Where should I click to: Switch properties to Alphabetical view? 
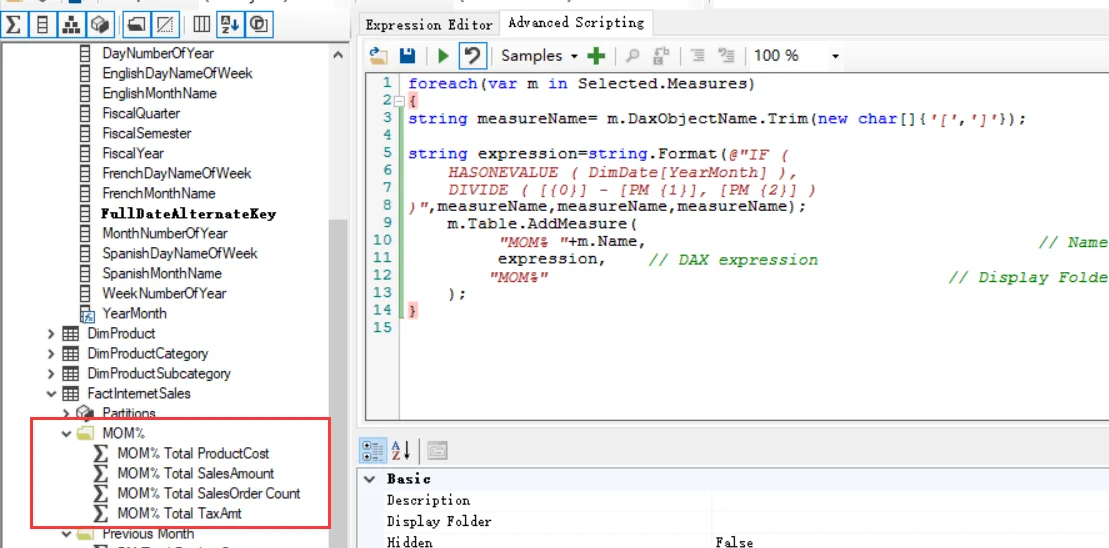coord(402,450)
